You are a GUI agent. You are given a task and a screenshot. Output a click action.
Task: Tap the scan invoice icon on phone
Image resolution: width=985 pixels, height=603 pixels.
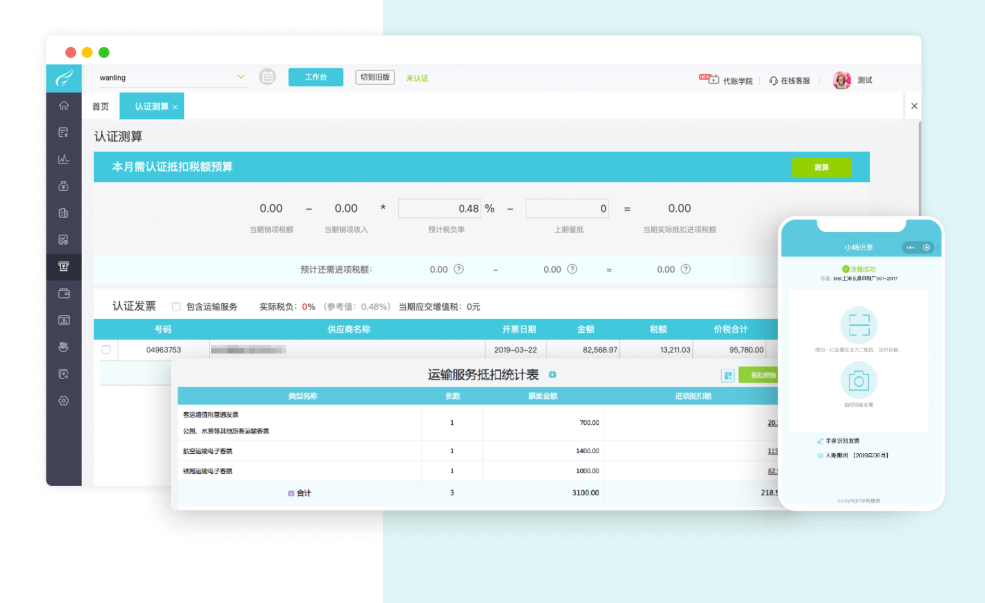point(858,327)
